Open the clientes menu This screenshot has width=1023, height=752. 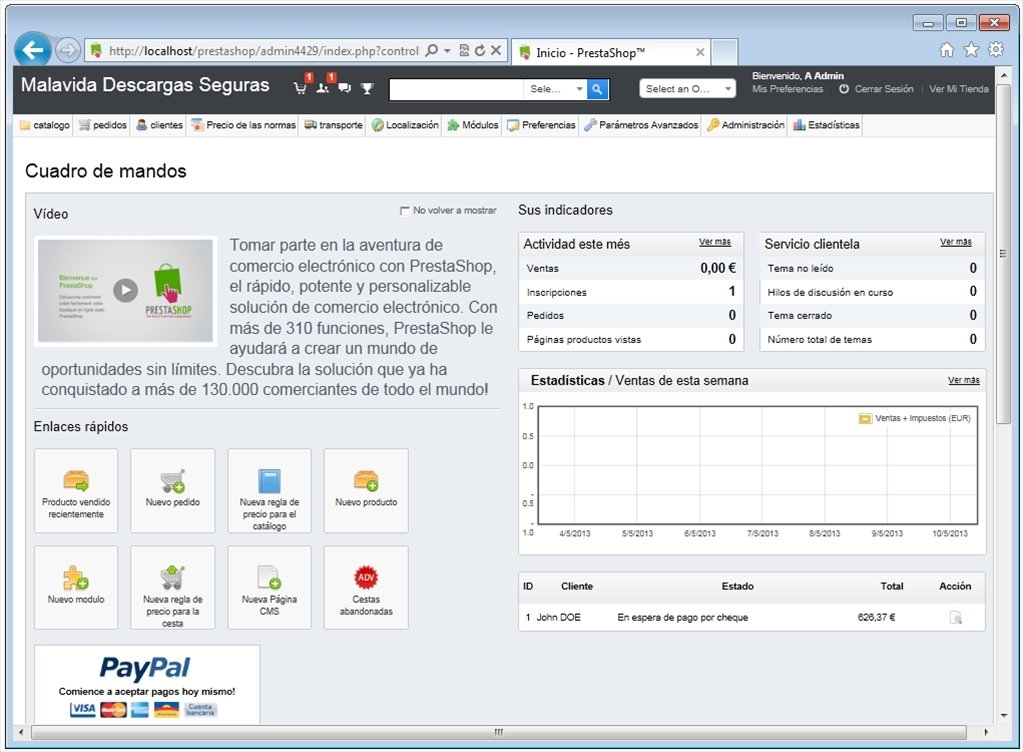click(x=160, y=125)
